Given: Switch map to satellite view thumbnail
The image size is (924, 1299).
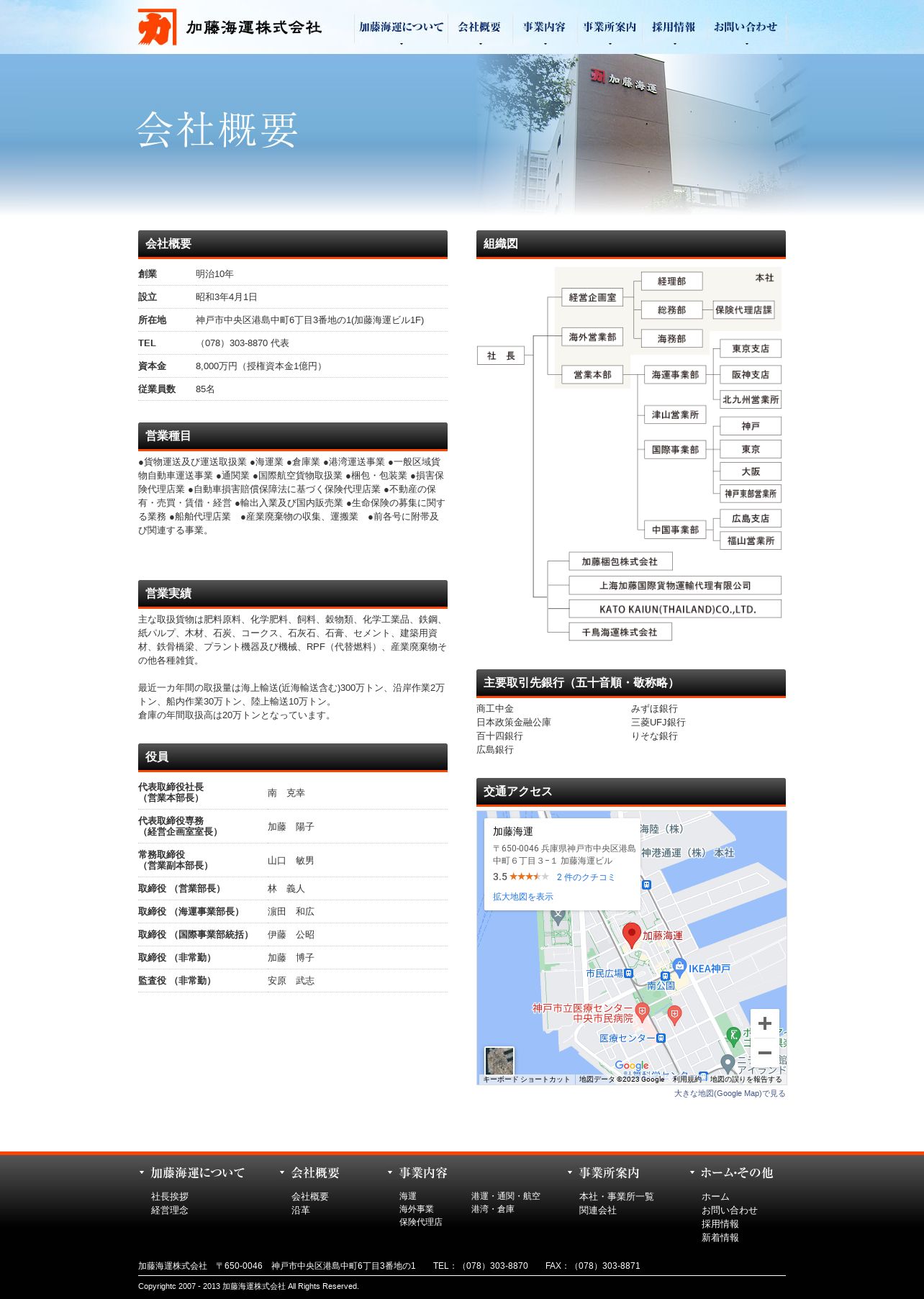Looking at the screenshot, I should tap(499, 1062).
